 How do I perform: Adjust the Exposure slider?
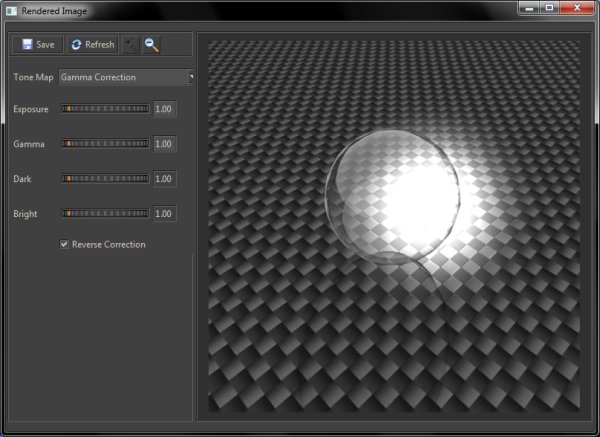click(106, 109)
